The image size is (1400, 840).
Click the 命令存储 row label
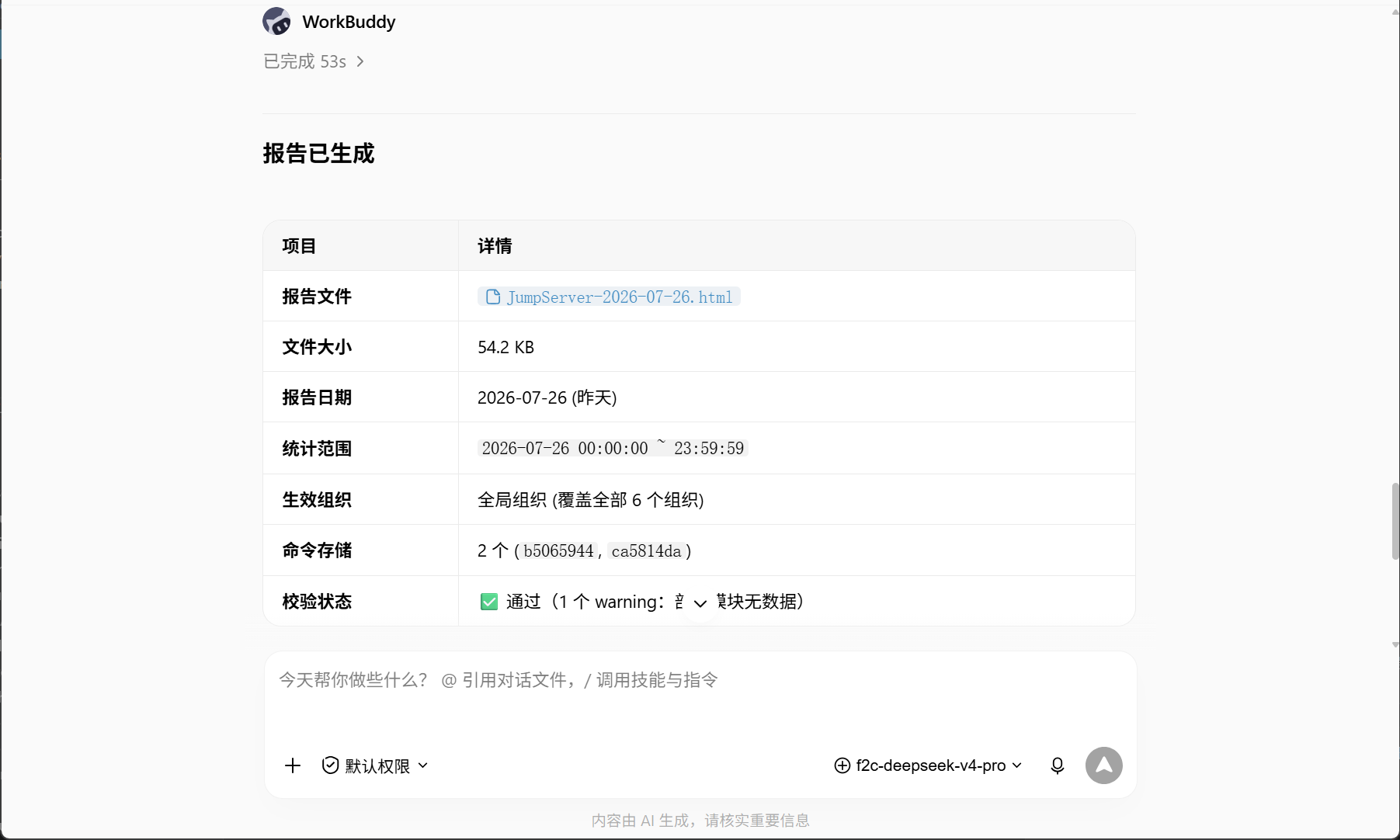[317, 550]
